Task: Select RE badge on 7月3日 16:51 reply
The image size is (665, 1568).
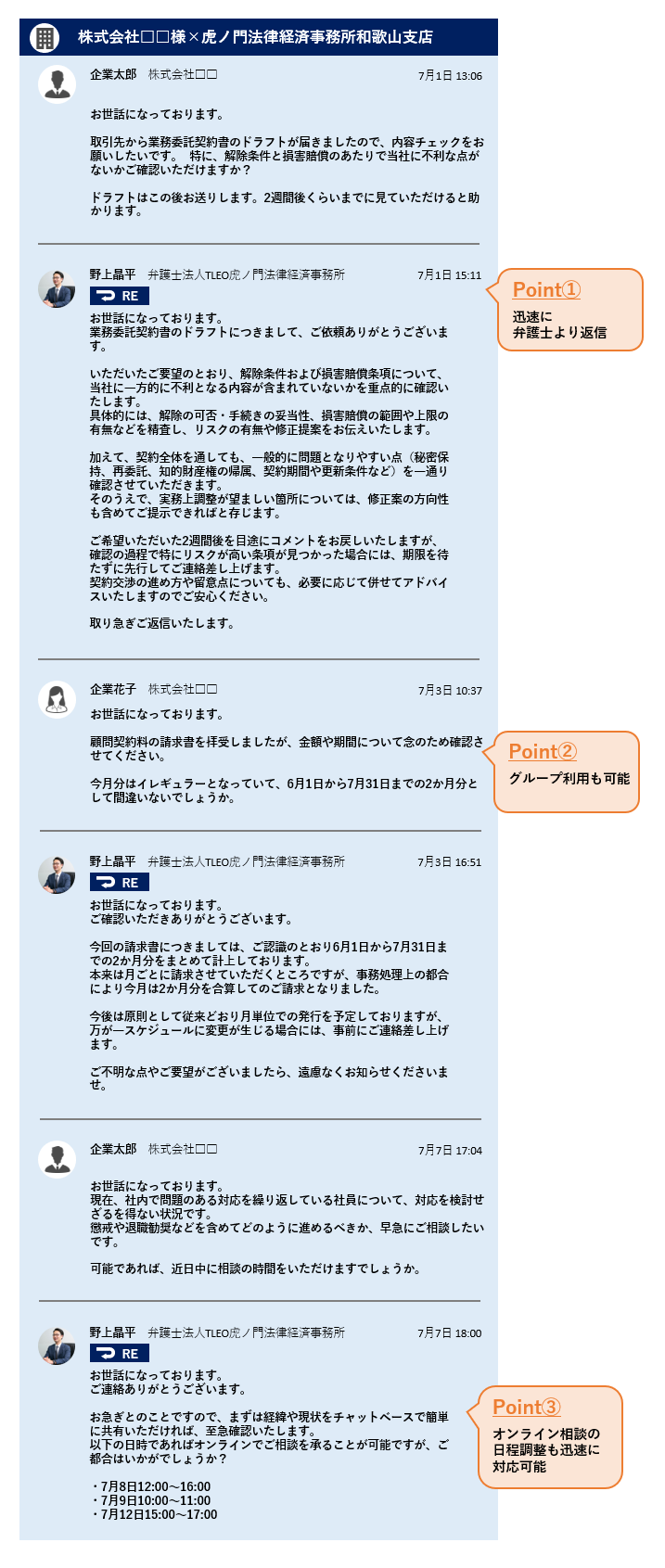Action: point(120,883)
